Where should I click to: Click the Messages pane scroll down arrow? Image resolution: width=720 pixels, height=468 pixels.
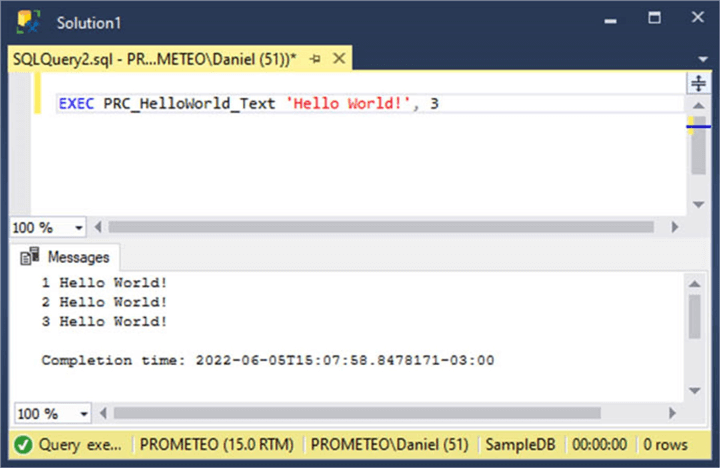pyautogui.click(x=694, y=390)
